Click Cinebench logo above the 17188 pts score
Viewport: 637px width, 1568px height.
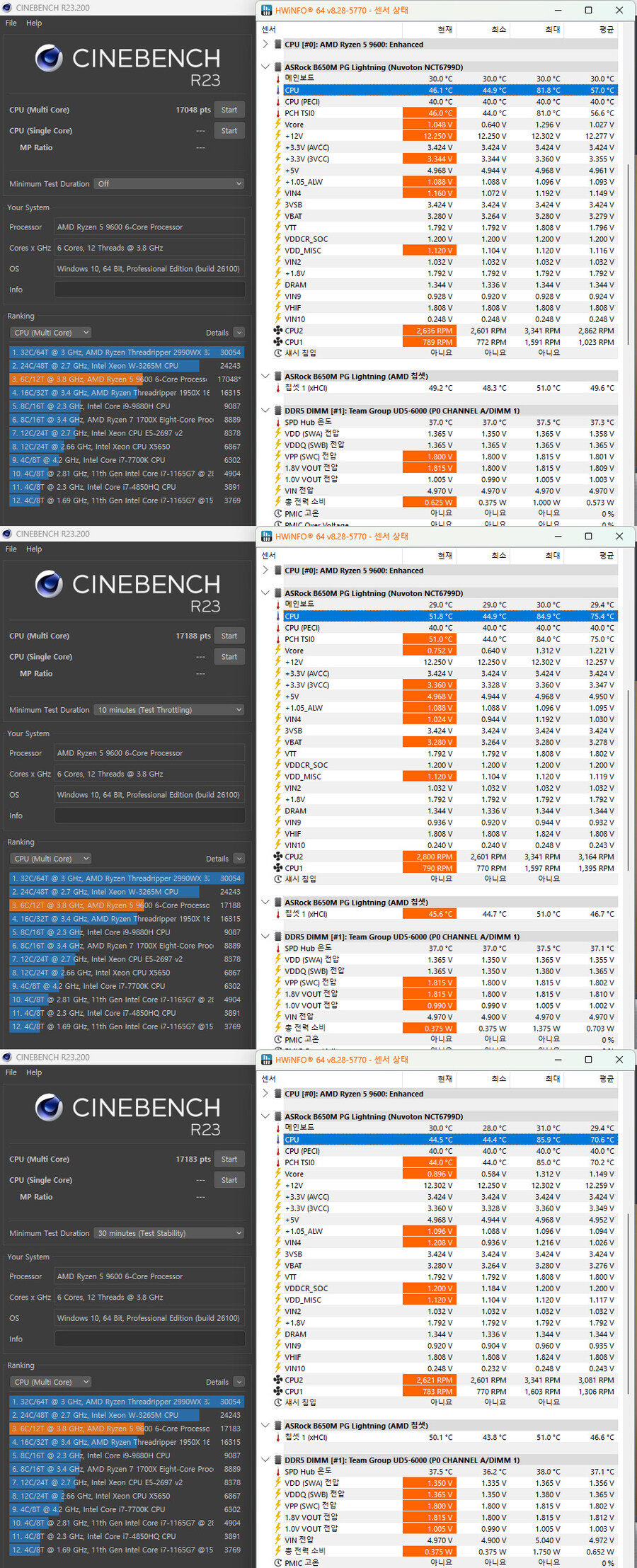tap(49, 584)
